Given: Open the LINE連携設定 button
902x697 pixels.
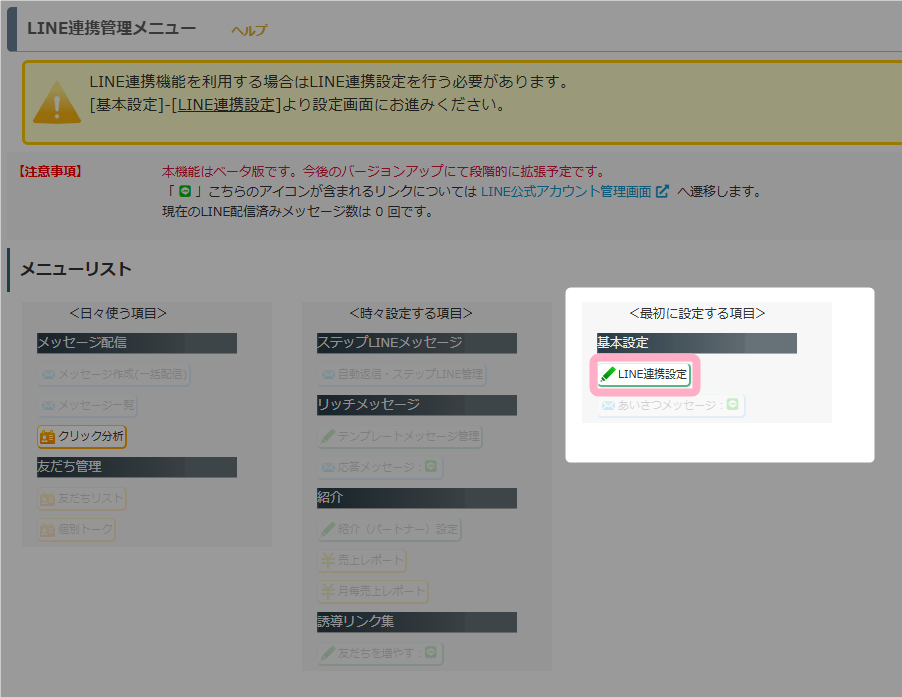Looking at the screenshot, I should coord(644,374).
